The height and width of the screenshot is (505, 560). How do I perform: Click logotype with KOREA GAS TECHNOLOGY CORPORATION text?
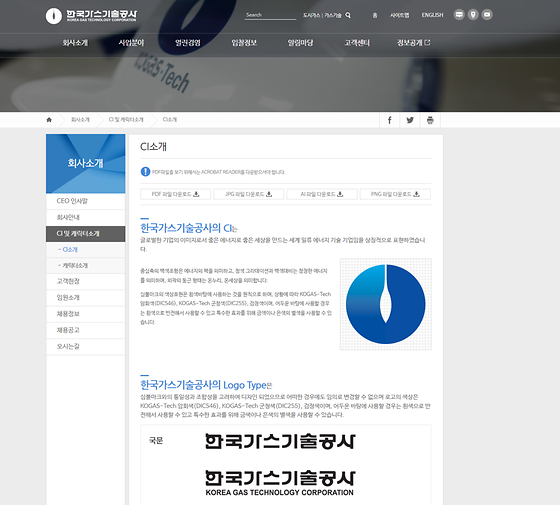click(x=280, y=483)
